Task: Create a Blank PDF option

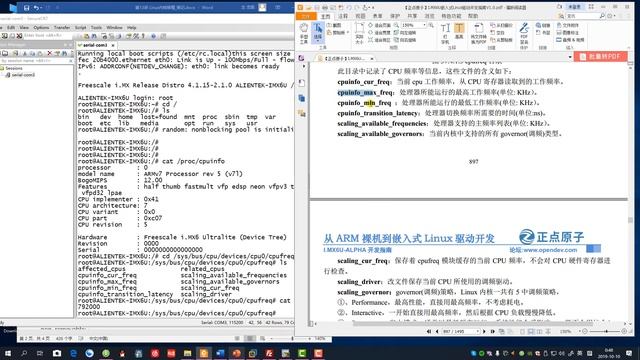Action: (498, 33)
